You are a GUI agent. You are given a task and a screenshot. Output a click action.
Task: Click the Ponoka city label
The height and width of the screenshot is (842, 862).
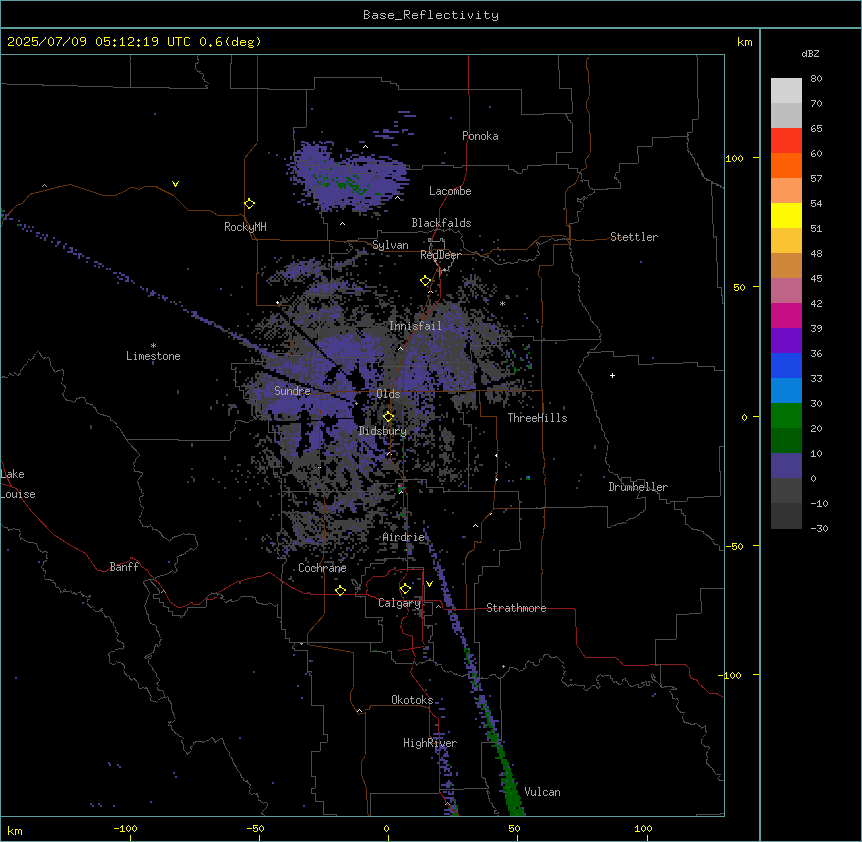point(480,136)
